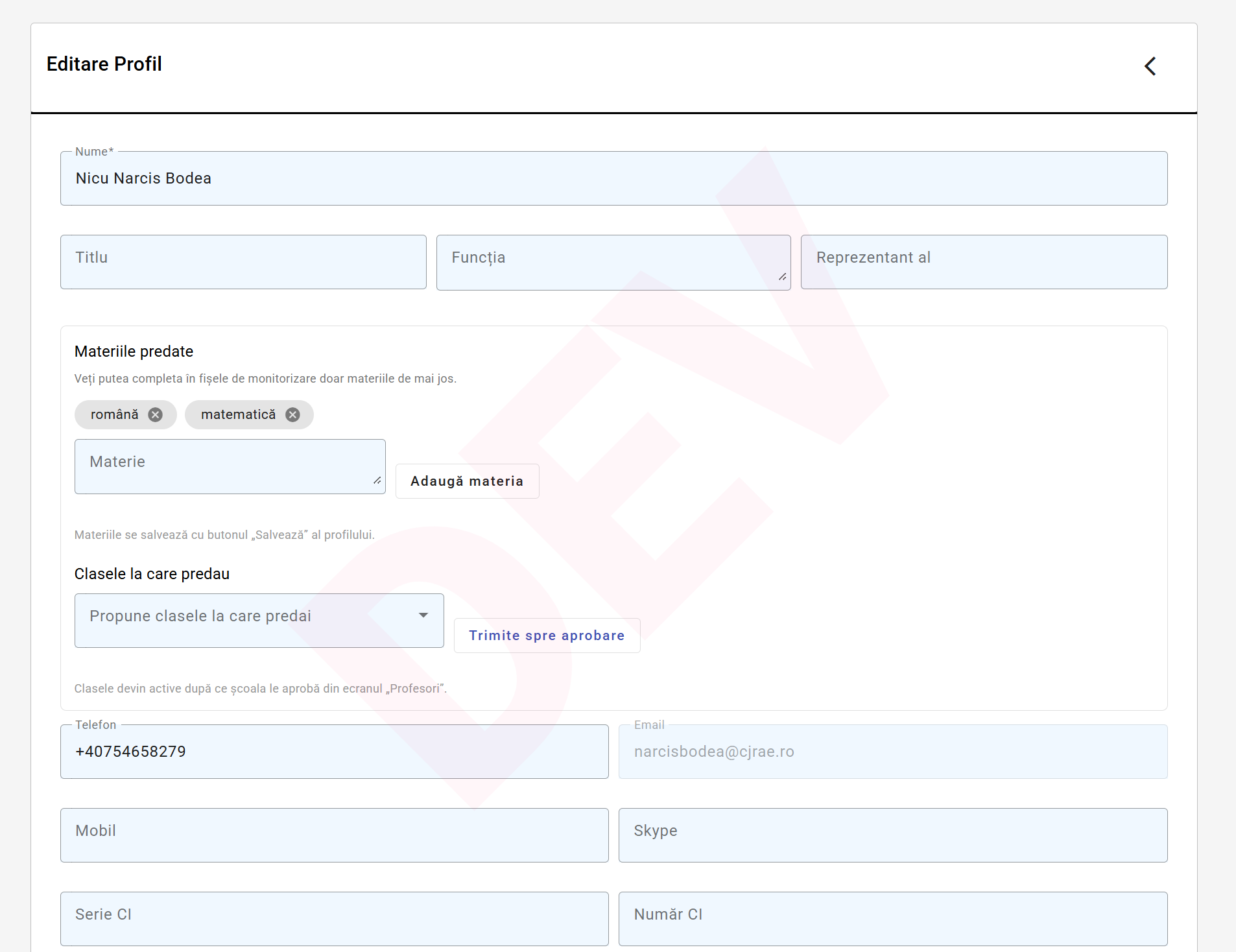Viewport: 1236px width, 952px height.
Task: Click Adaugă materia button
Action: coord(467,481)
